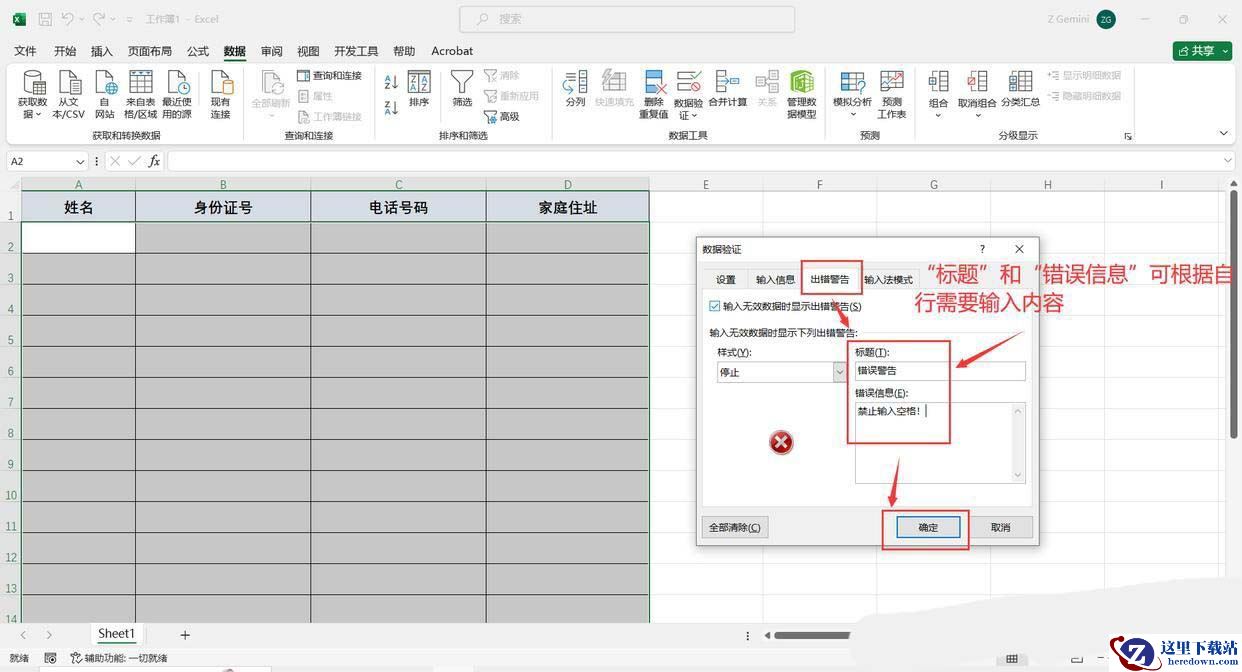
Task: Click the 分级显示 dialog launcher icon
Action: pos(1128,136)
